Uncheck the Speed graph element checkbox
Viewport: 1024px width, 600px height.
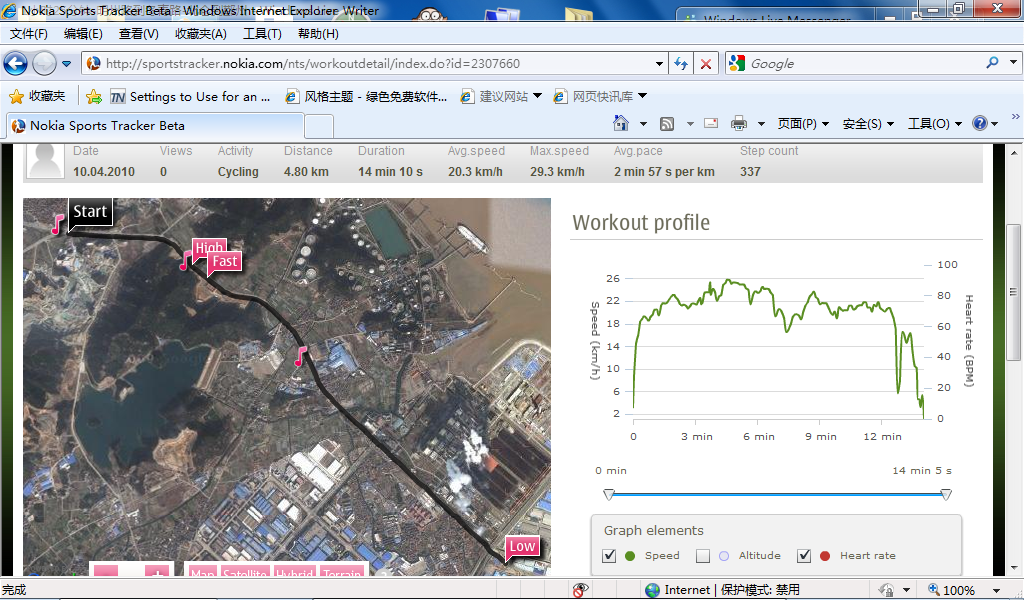(x=609, y=556)
